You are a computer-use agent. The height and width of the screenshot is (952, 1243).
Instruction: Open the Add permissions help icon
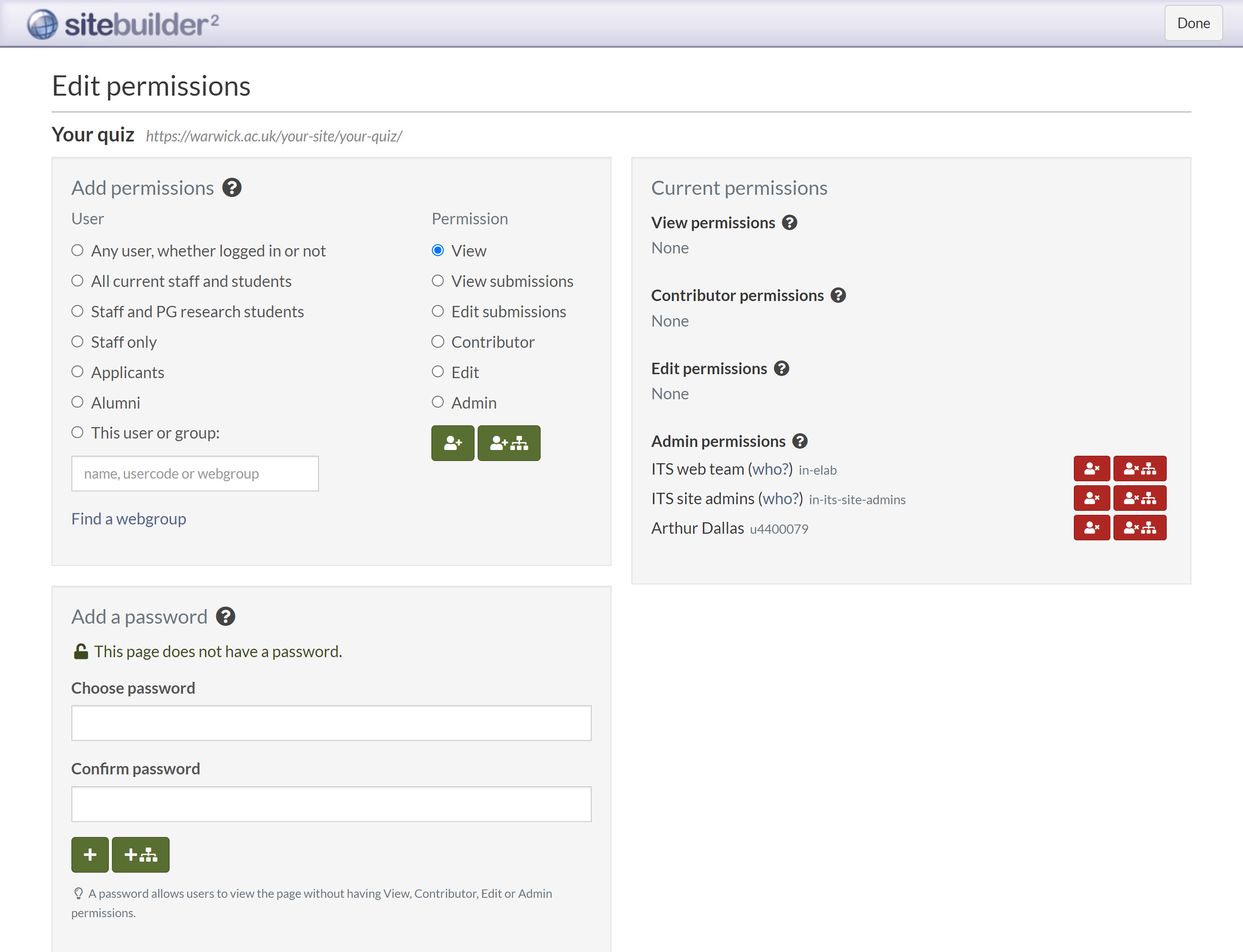[232, 188]
